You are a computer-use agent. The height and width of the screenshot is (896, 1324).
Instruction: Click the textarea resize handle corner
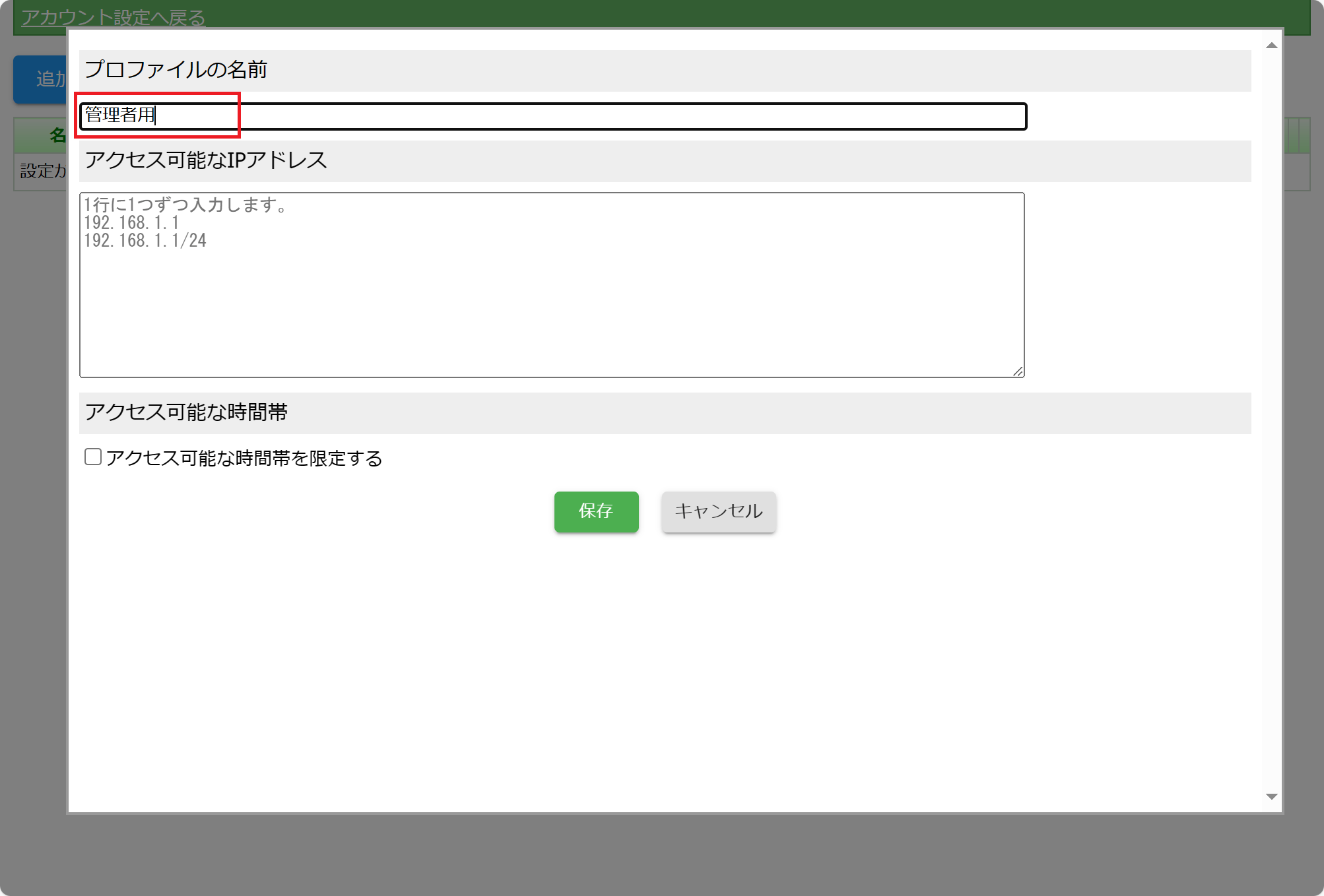coord(1018,371)
